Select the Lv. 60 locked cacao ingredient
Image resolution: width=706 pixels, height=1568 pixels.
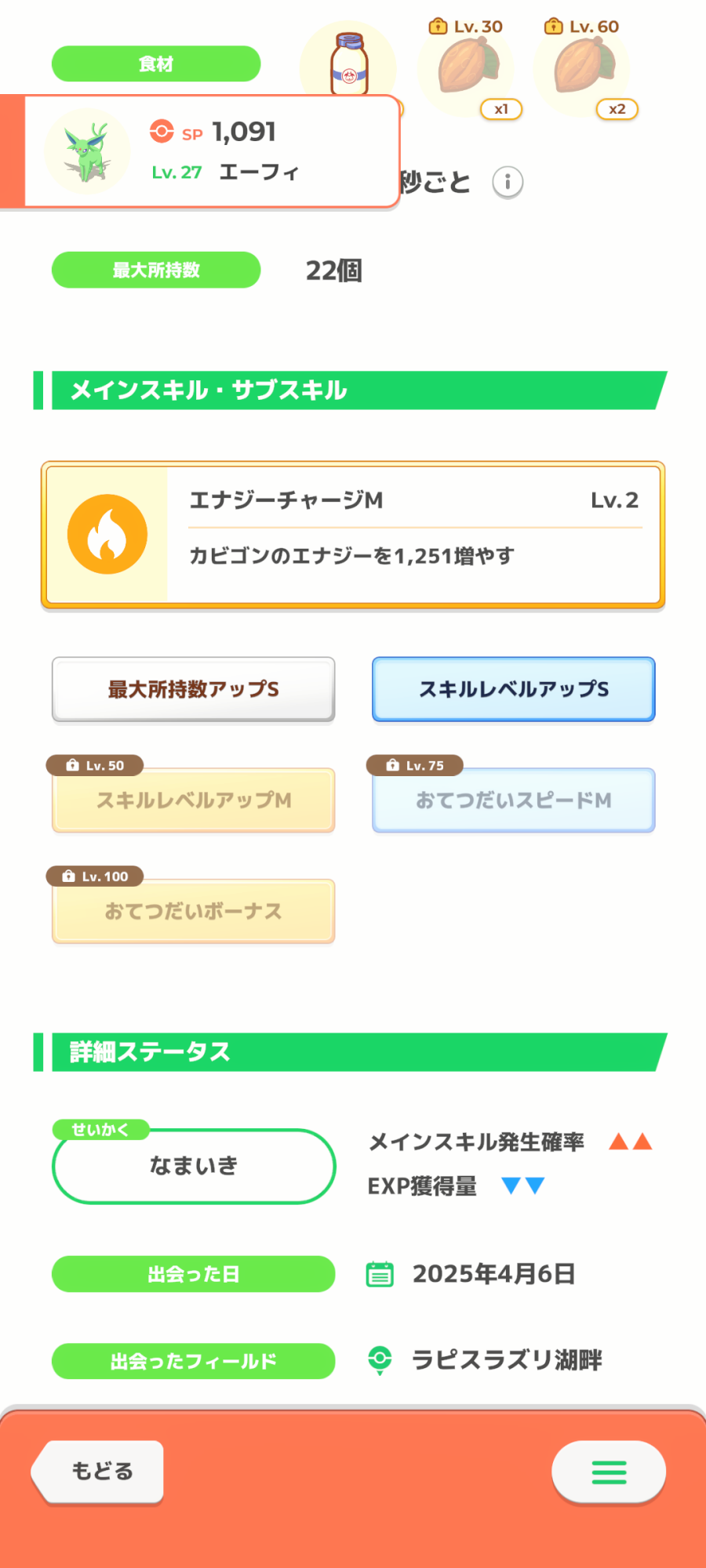(584, 67)
